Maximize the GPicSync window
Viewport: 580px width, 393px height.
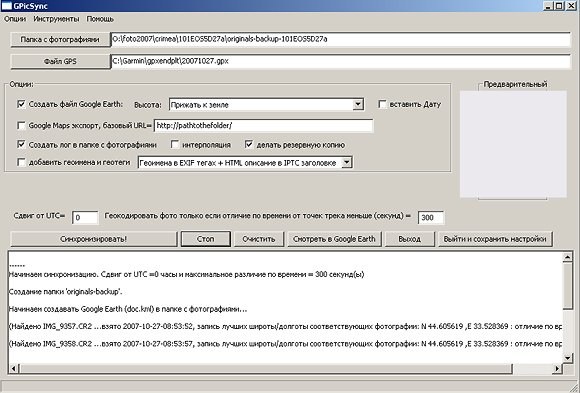click(x=559, y=6)
